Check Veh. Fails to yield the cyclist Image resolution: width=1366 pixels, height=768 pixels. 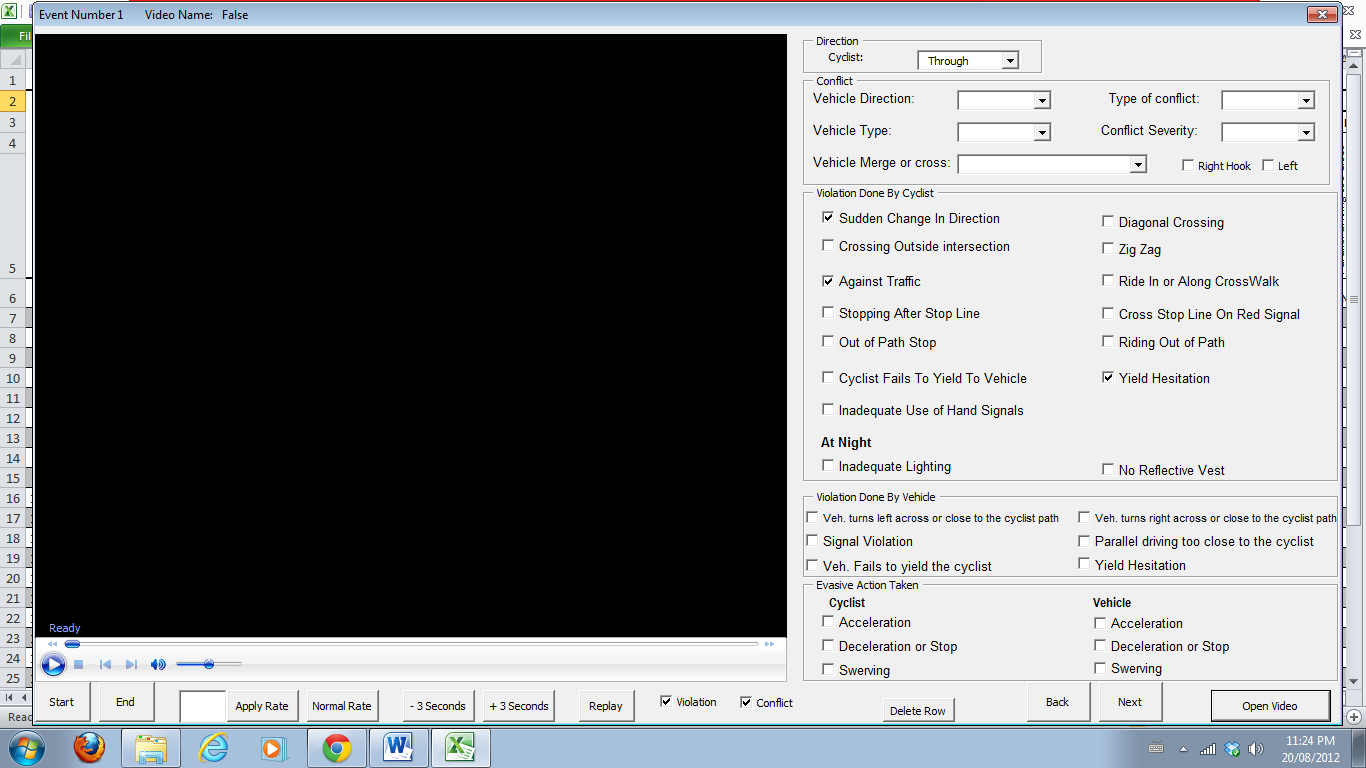coord(812,565)
